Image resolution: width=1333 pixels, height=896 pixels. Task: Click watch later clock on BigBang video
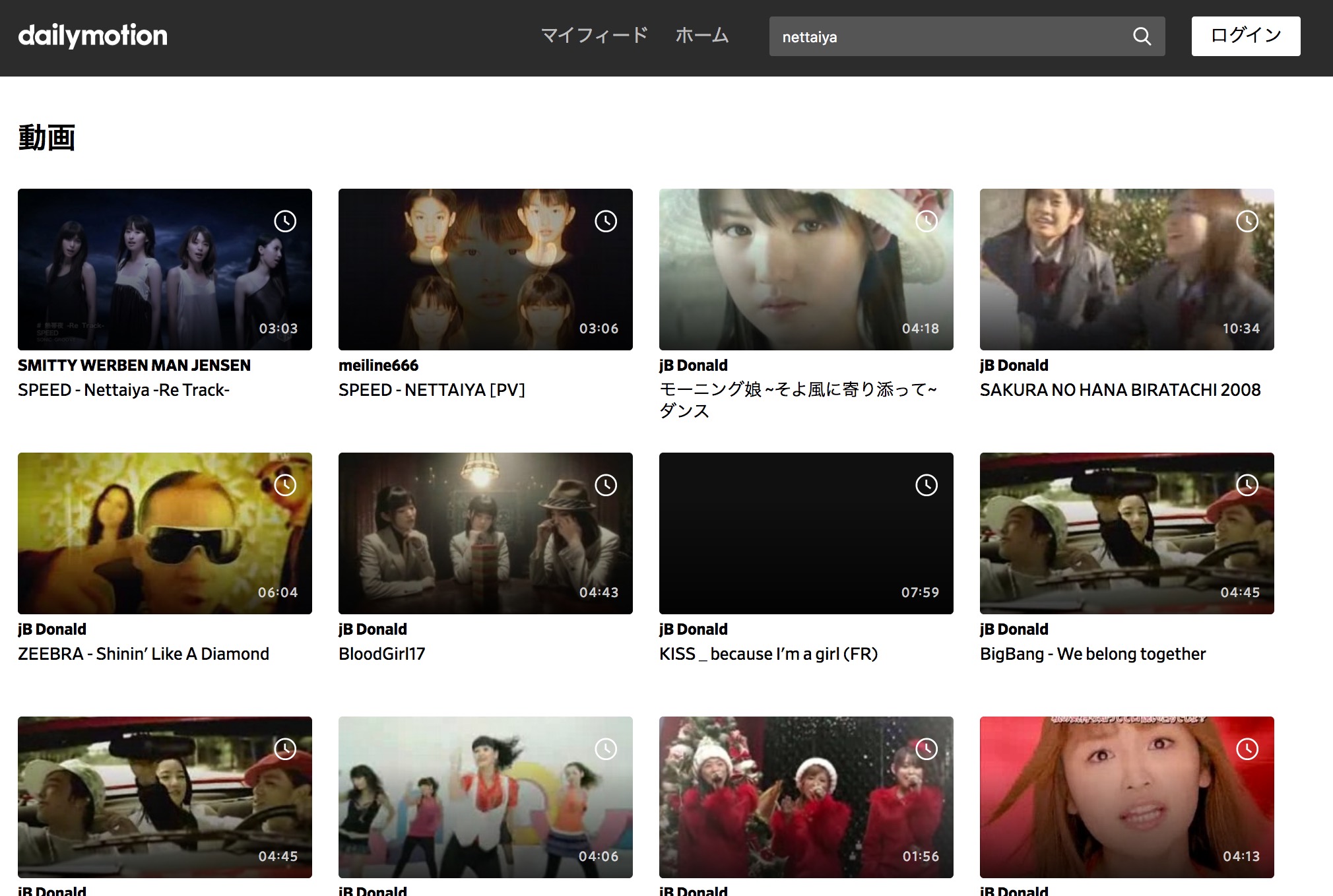pos(1247,485)
